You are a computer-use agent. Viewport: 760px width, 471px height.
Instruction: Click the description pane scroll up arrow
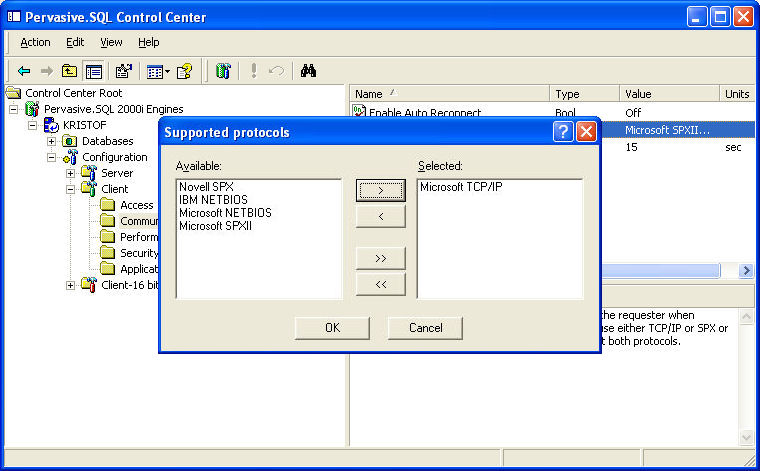tap(746, 317)
